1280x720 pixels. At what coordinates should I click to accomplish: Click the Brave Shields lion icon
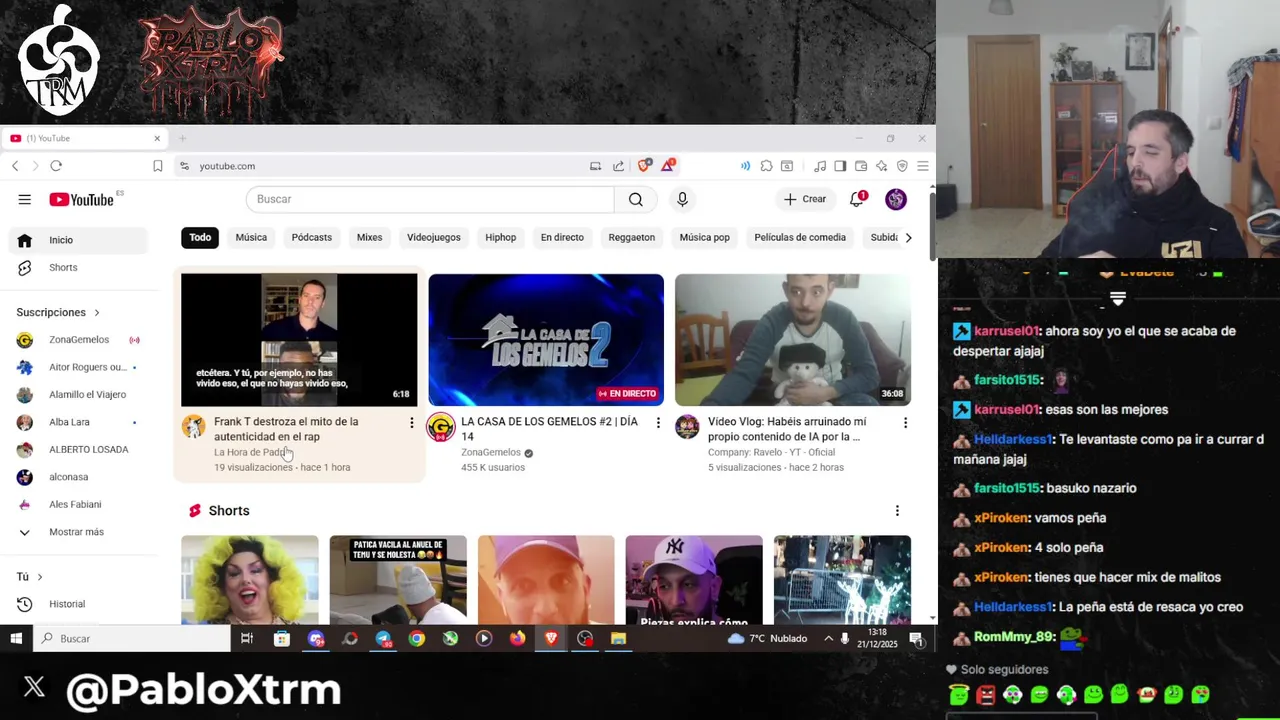644,166
